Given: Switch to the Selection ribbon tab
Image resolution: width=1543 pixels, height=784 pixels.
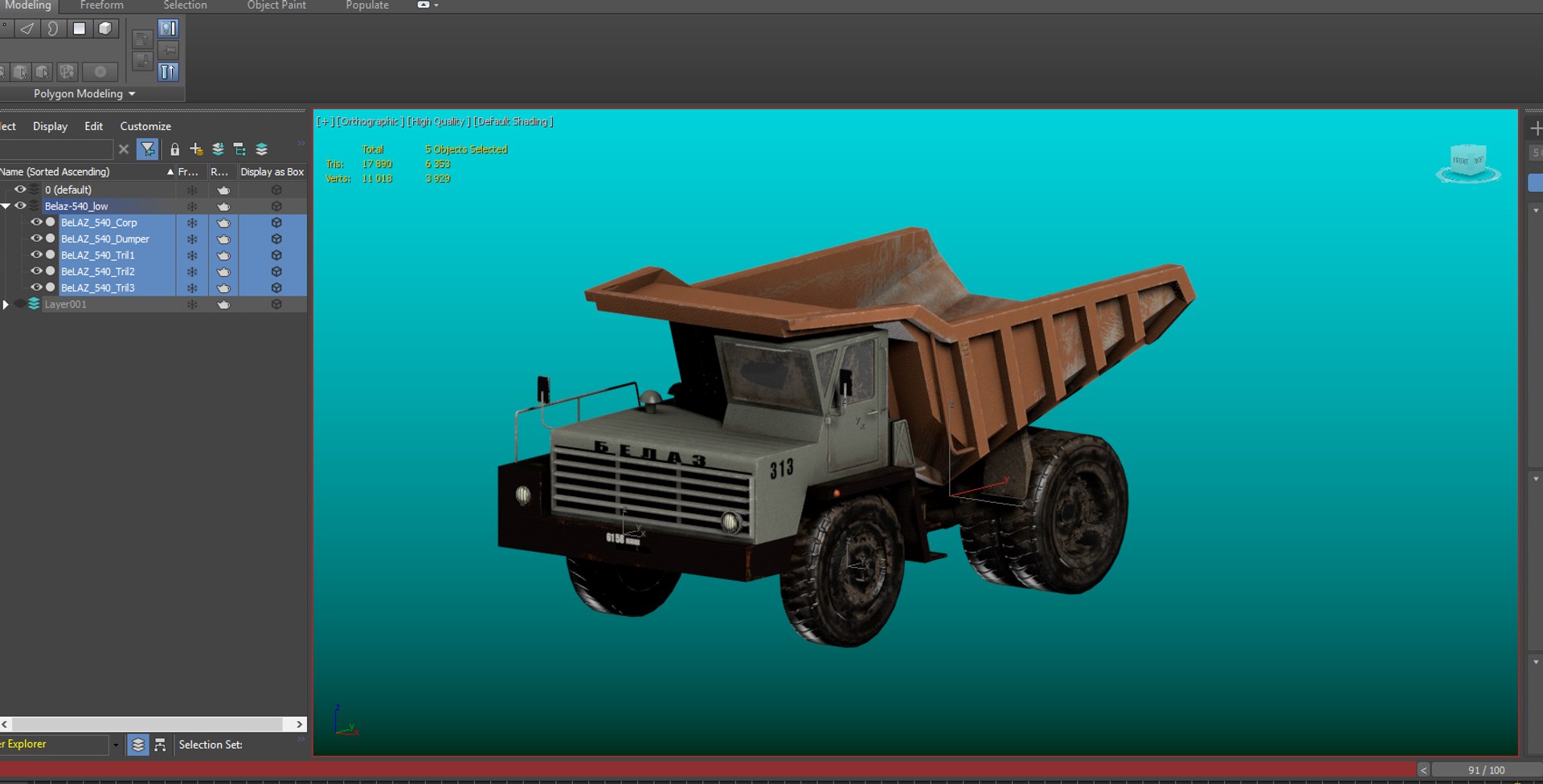Looking at the screenshot, I should point(185,6).
